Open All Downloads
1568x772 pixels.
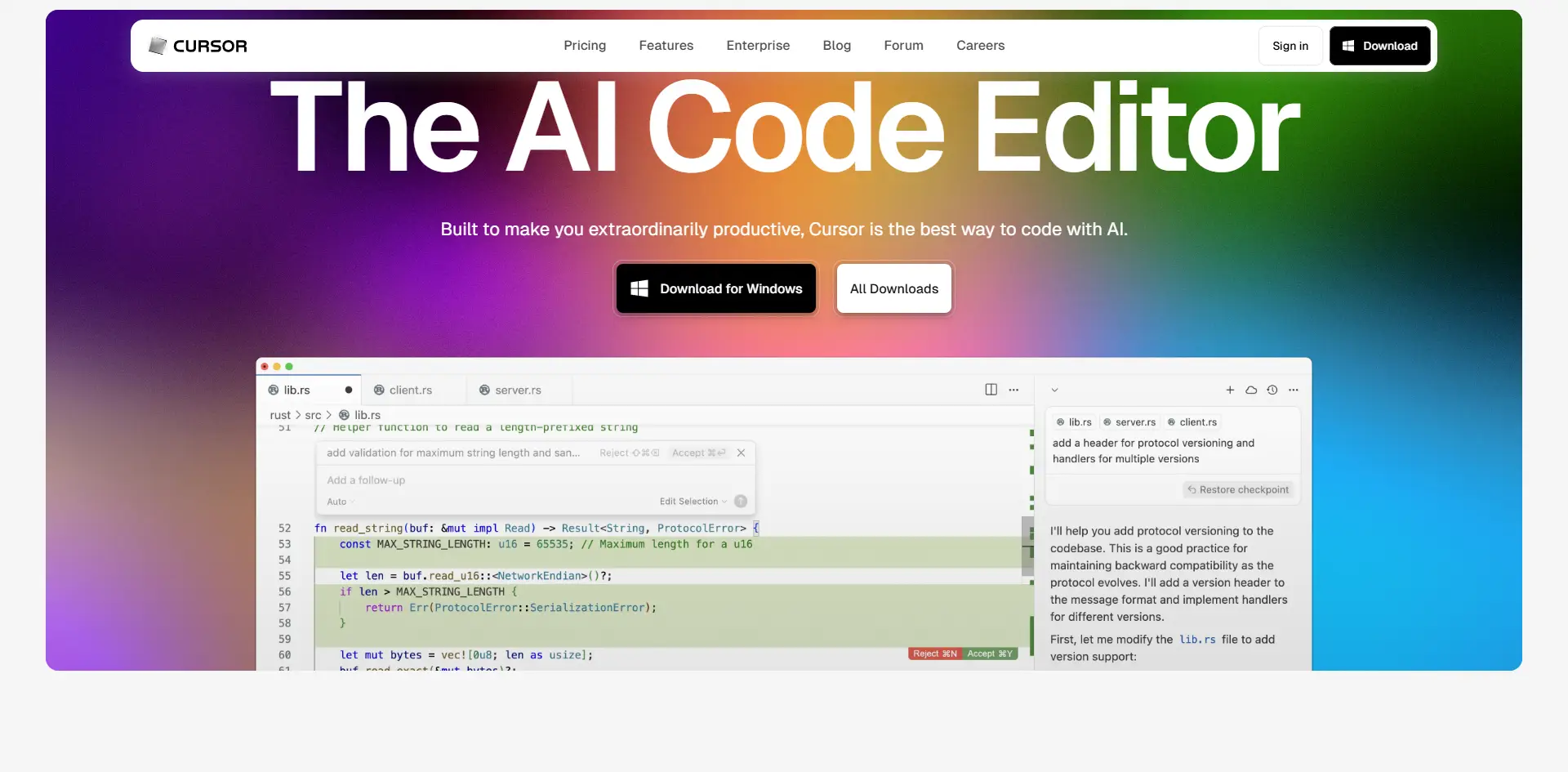point(894,288)
